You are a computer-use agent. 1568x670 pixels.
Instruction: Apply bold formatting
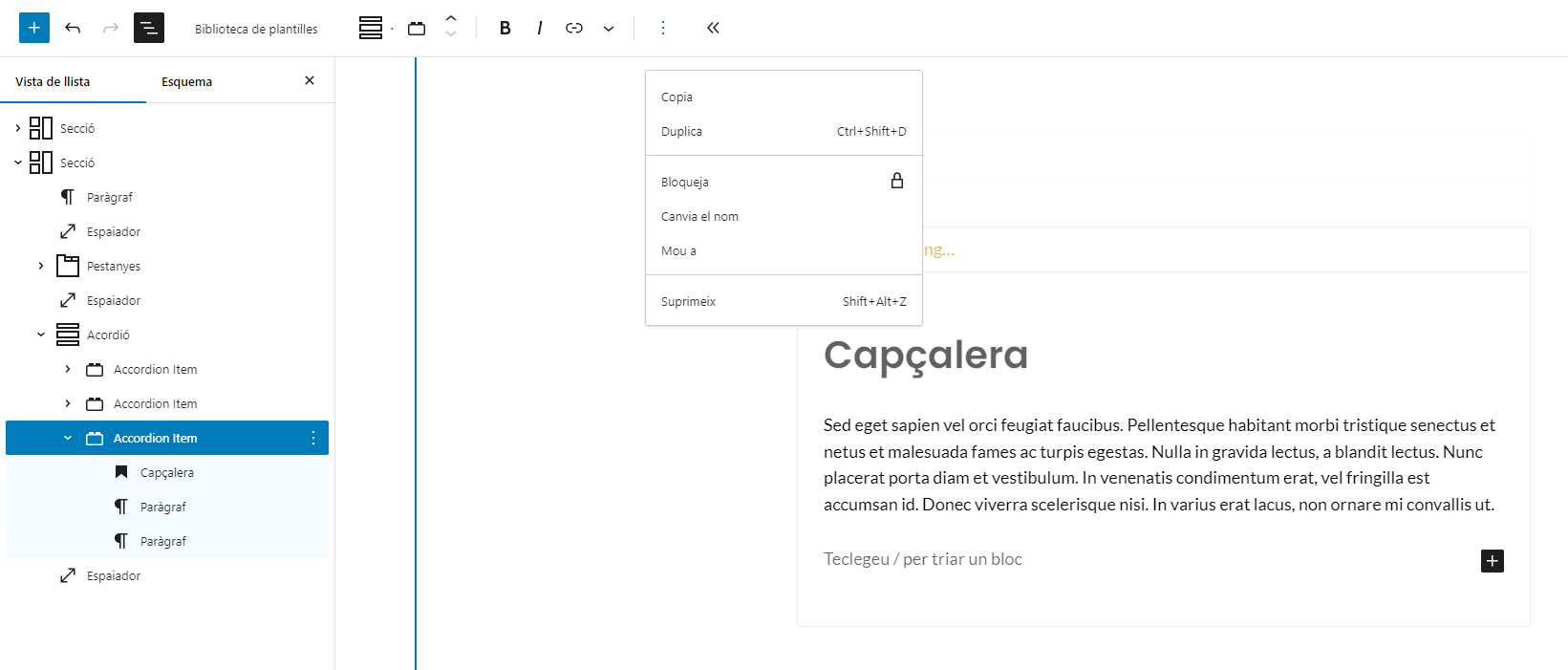tap(505, 28)
